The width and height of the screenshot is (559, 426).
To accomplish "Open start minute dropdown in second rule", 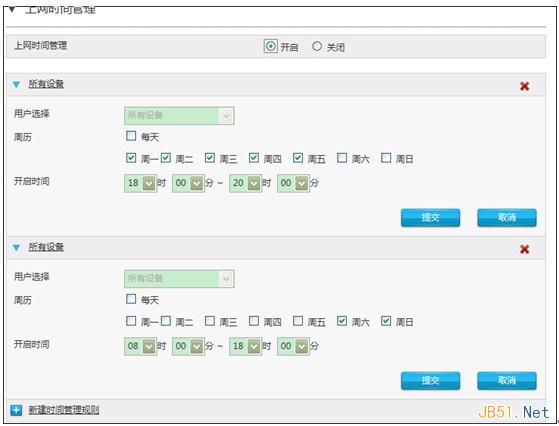I will pos(188,346).
